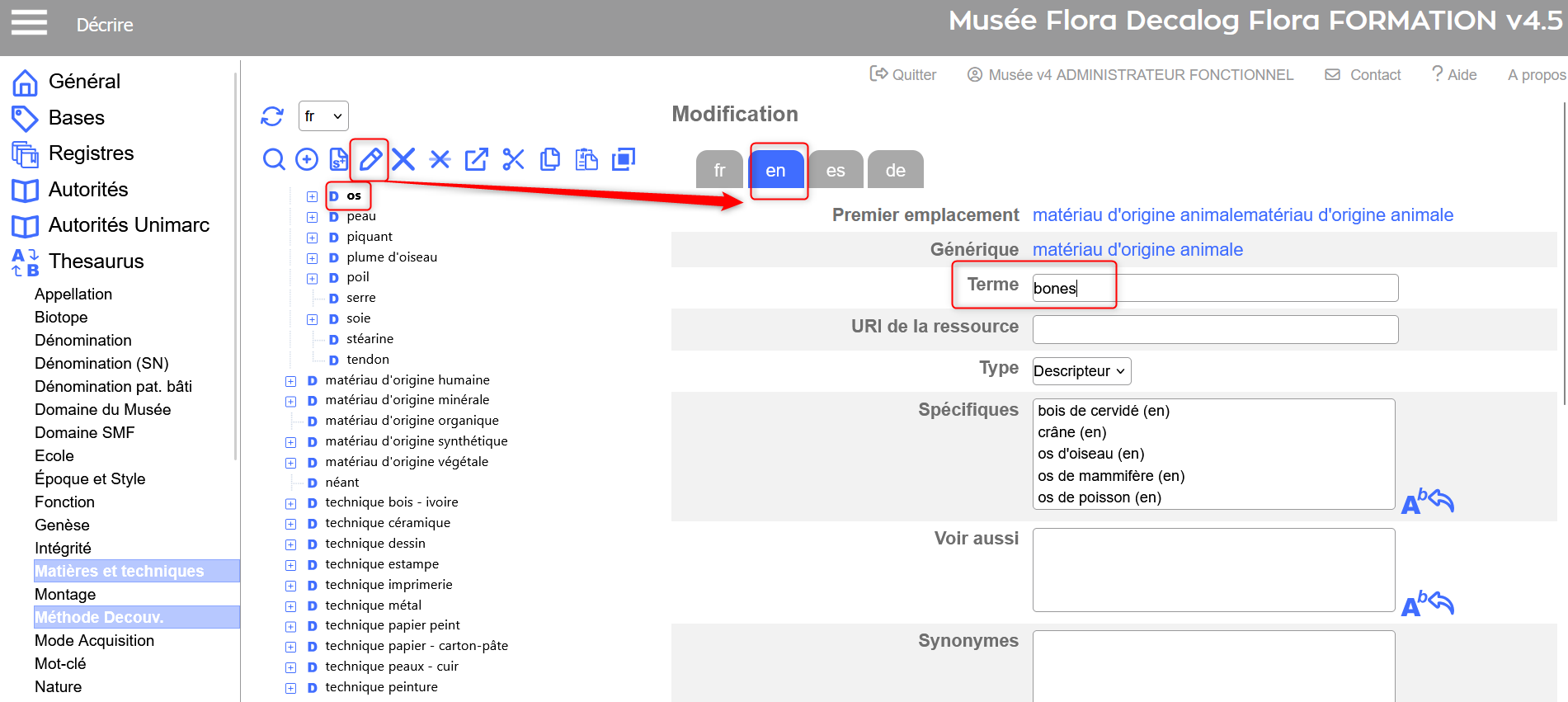
Task: Select bois de cervidé (en) entry
Action: (x=1104, y=411)
